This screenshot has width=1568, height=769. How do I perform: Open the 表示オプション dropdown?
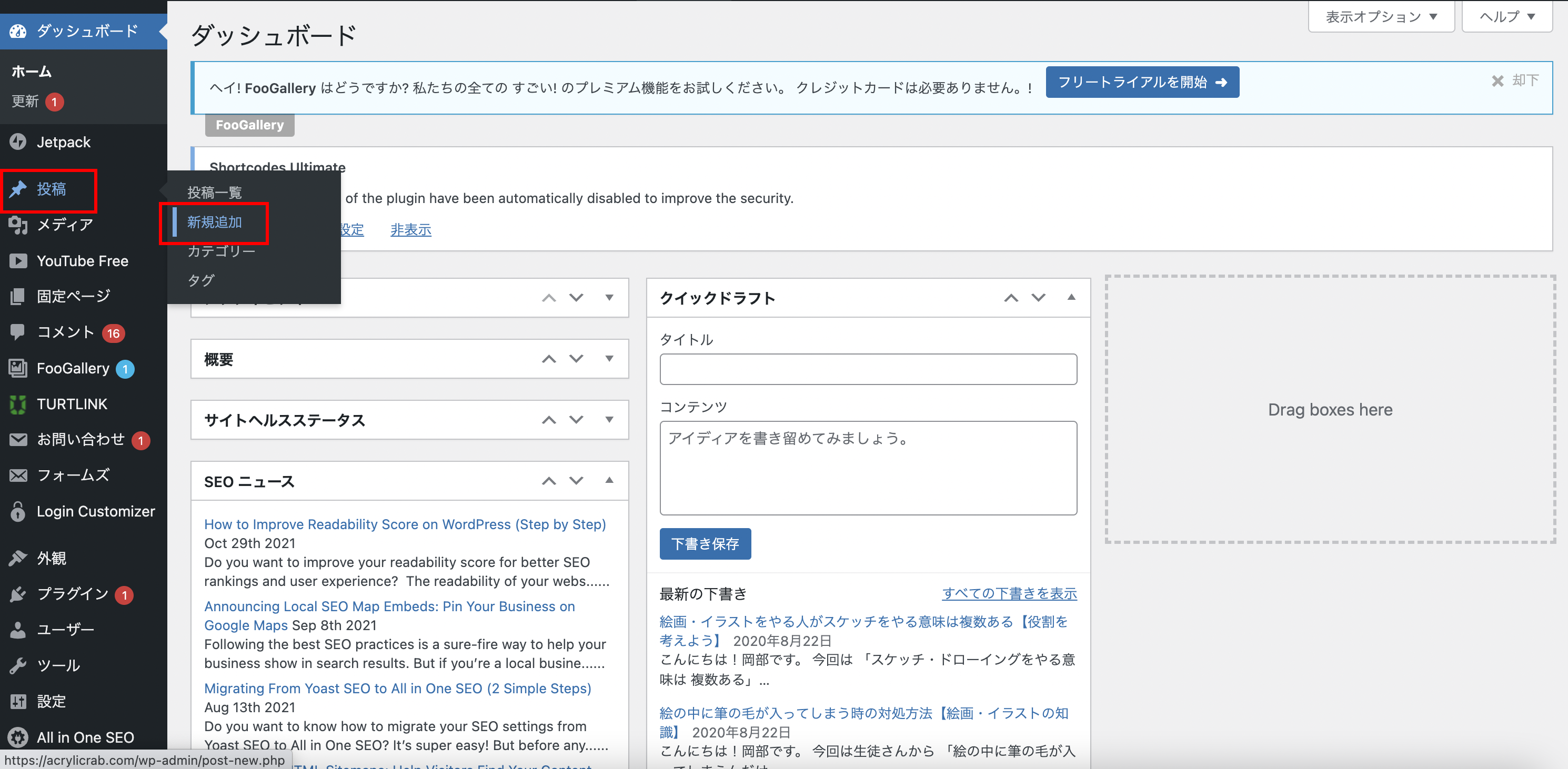tap(1381, 16)
